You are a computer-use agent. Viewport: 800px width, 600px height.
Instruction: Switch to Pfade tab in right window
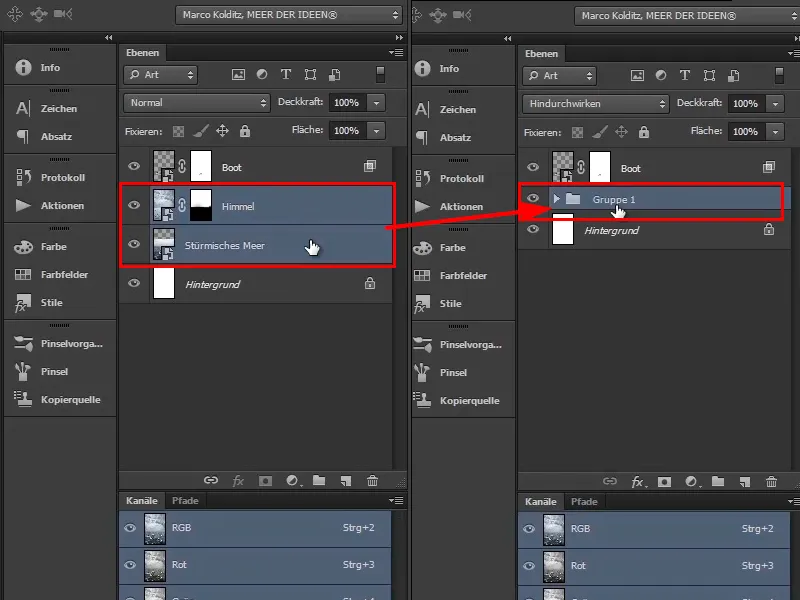(x=584, y=502)
